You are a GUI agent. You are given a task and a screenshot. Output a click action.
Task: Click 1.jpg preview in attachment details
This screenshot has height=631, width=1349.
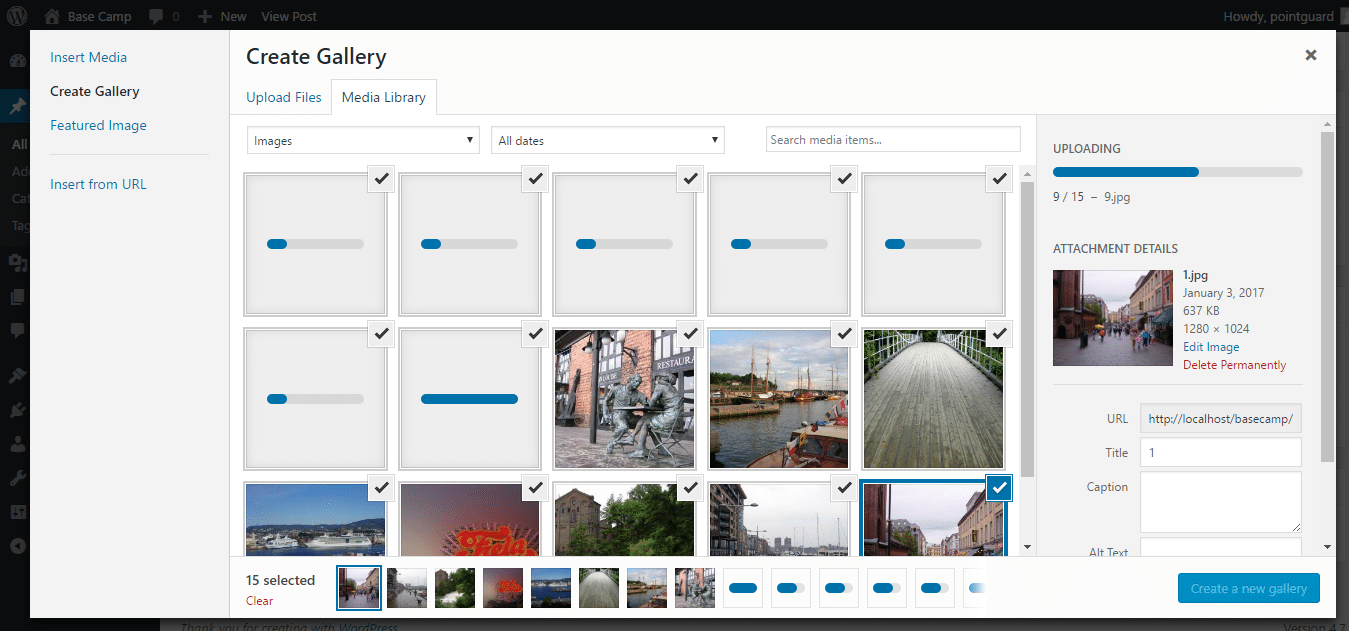(1113, 317)
